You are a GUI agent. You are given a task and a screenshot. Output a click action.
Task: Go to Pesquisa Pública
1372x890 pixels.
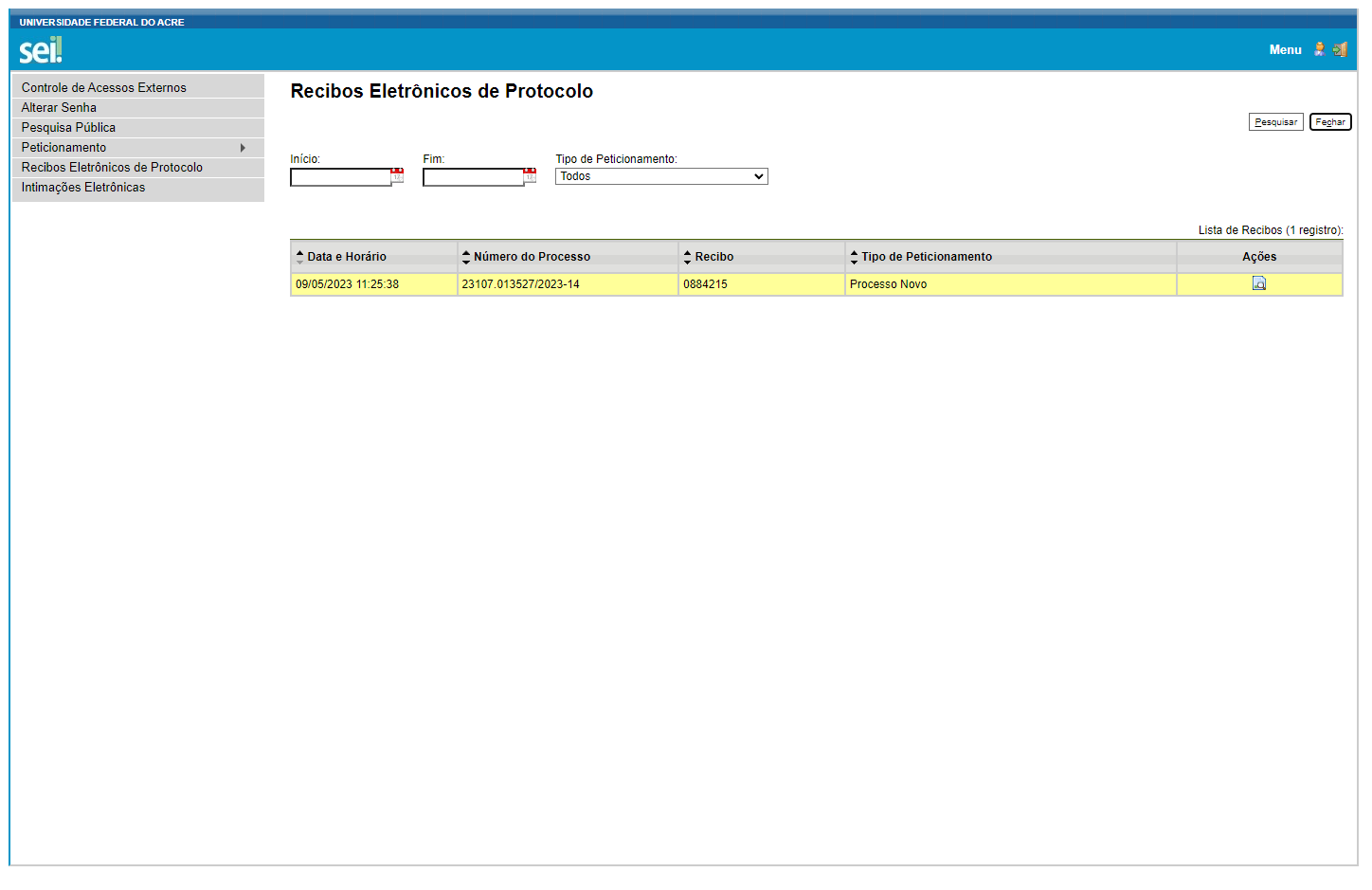tap(68, 128)
